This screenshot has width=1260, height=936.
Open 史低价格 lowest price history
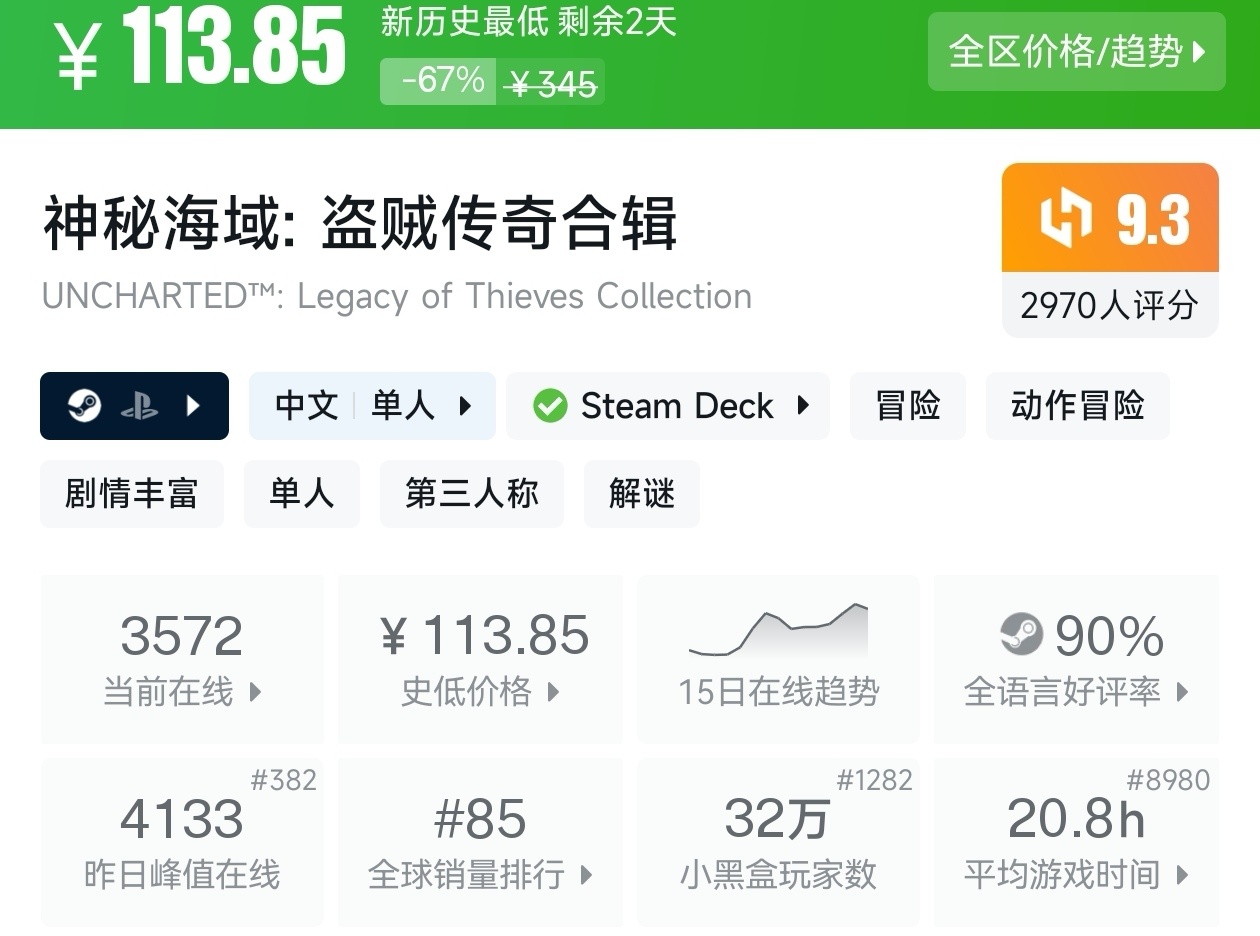[480, 691]
